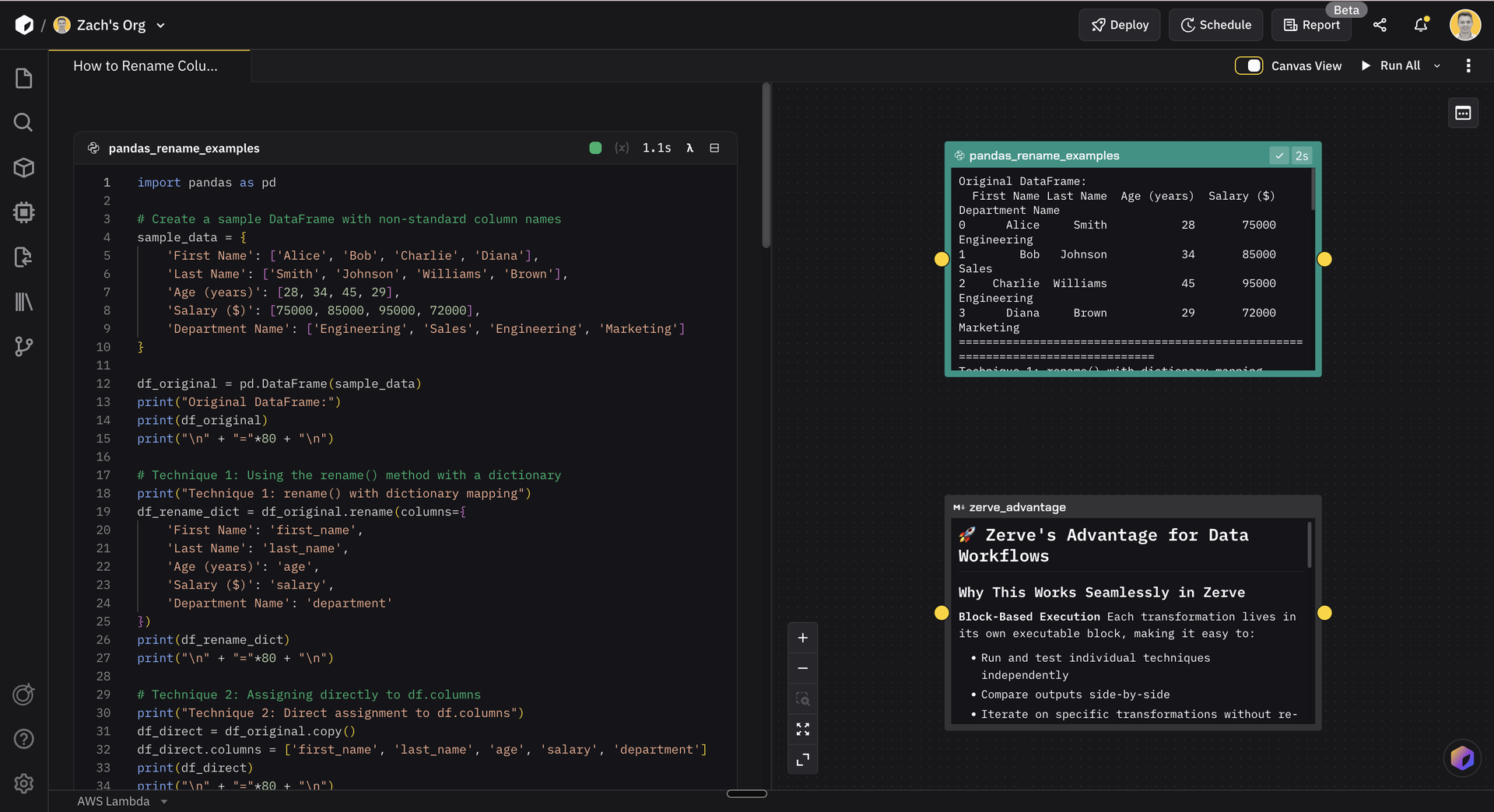Screen dimensions: 1494x812
Task: Expand the Zach's Org organization dropdown
Action: [x=161, y=25]
